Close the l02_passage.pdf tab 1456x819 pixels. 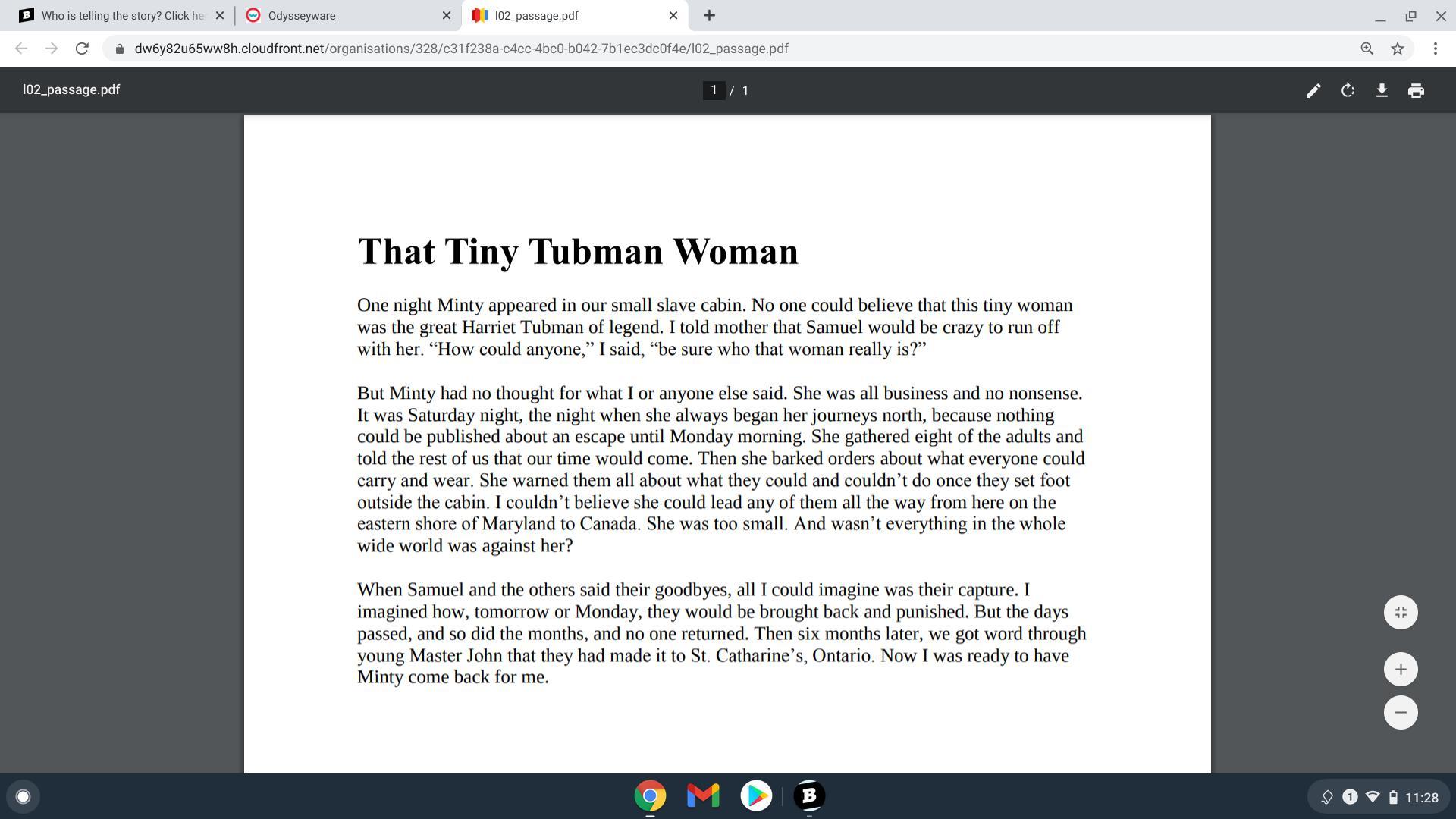tap(673, 15)
